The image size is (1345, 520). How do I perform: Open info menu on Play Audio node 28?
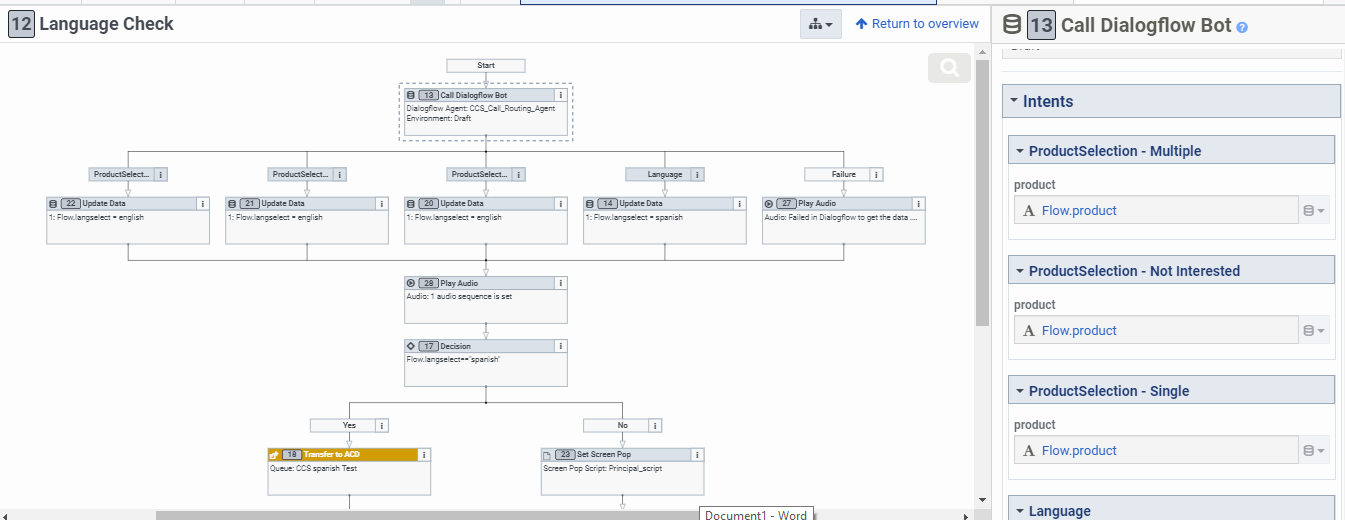tap(560, 283)
